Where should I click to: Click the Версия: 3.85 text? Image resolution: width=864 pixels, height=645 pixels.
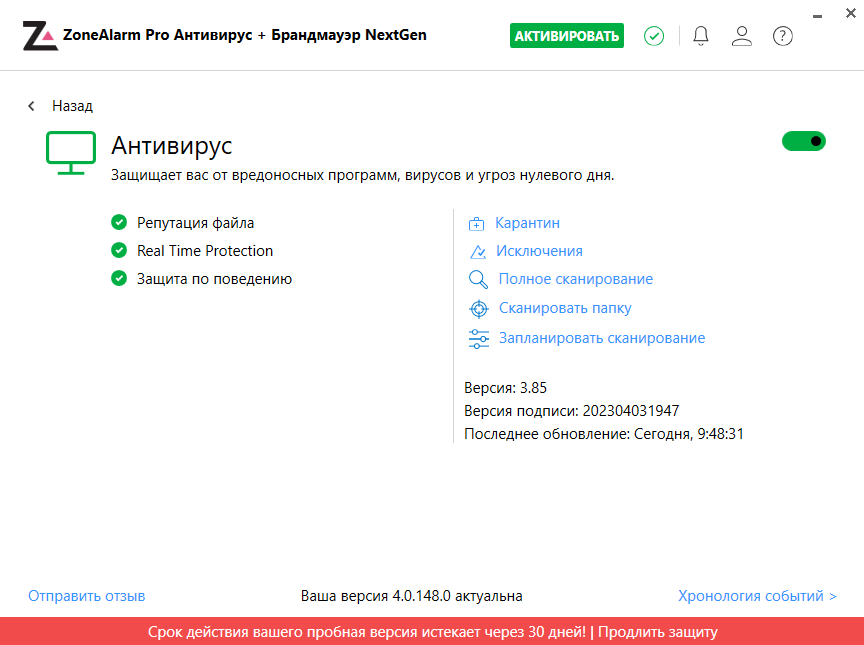point(505,388)
